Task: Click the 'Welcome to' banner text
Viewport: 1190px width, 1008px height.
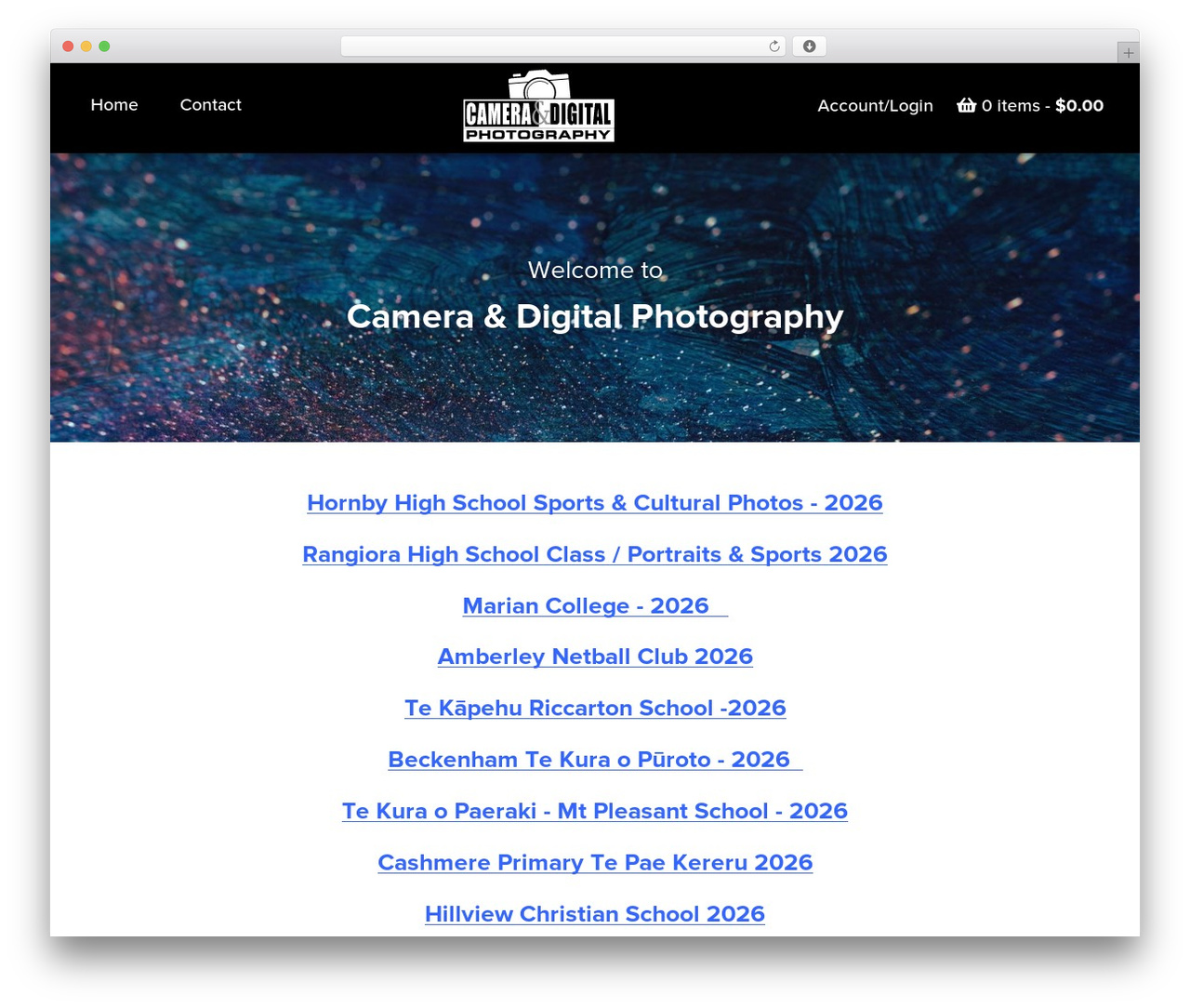Action: click(x=595, y=270)
